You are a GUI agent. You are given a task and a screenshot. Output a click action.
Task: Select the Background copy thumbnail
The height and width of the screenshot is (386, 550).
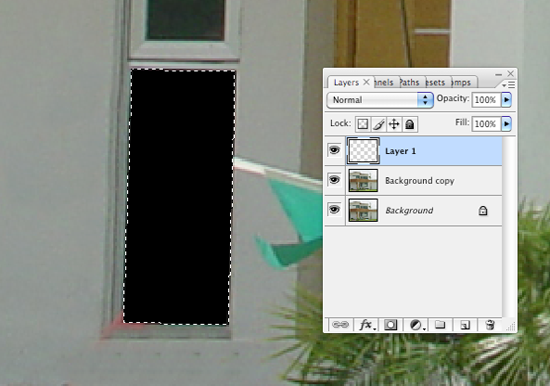coord(363,180)
